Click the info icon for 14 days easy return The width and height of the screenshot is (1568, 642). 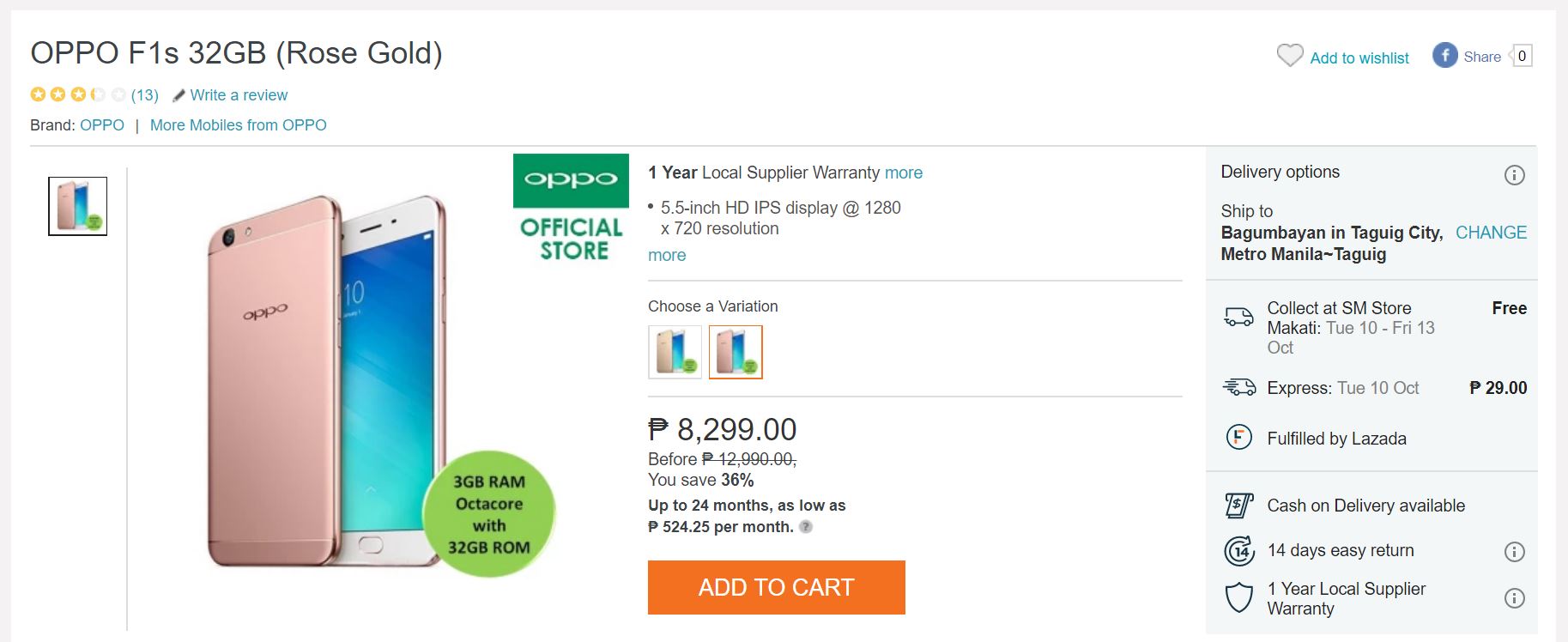click(1514, 551)
